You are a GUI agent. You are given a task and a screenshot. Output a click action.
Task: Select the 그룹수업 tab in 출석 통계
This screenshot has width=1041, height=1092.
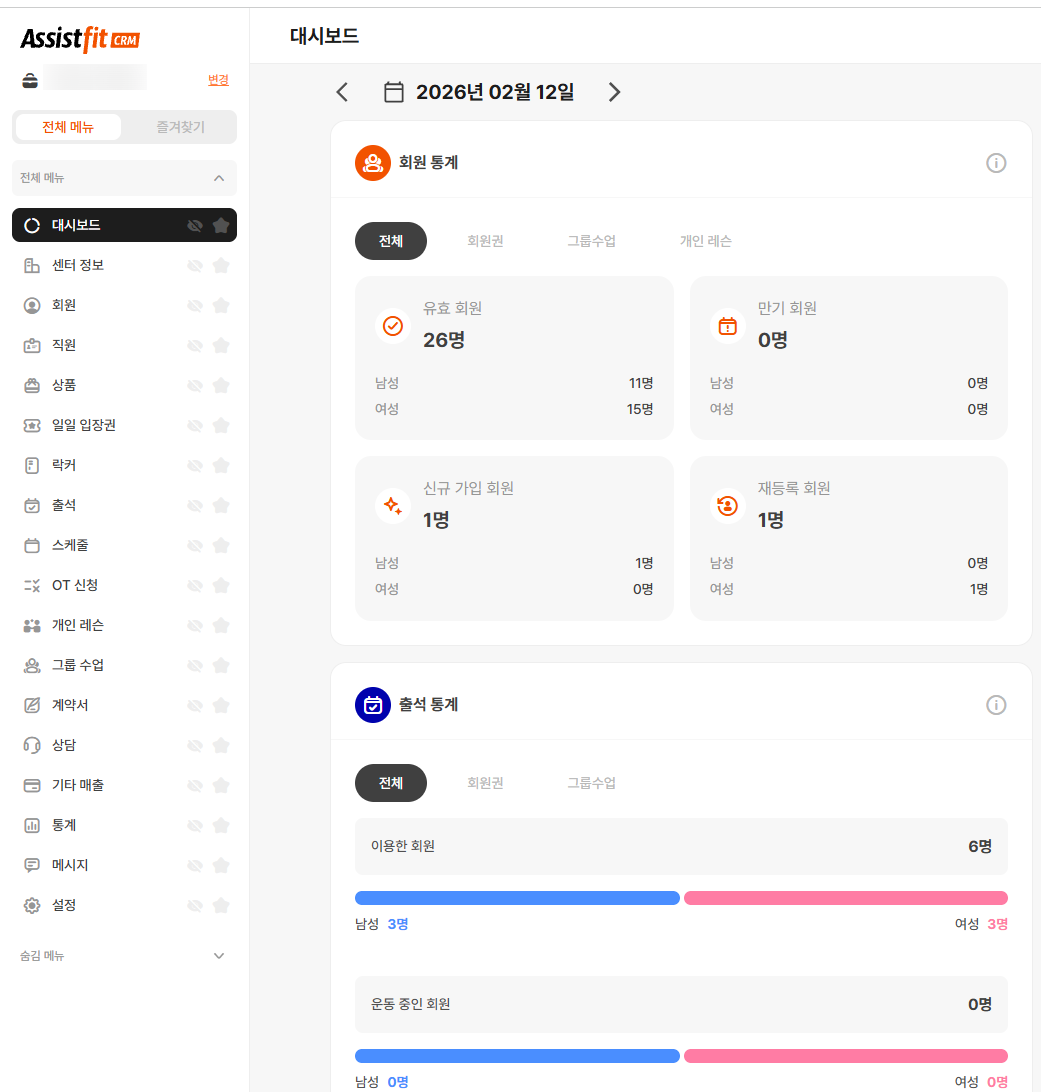591,783
